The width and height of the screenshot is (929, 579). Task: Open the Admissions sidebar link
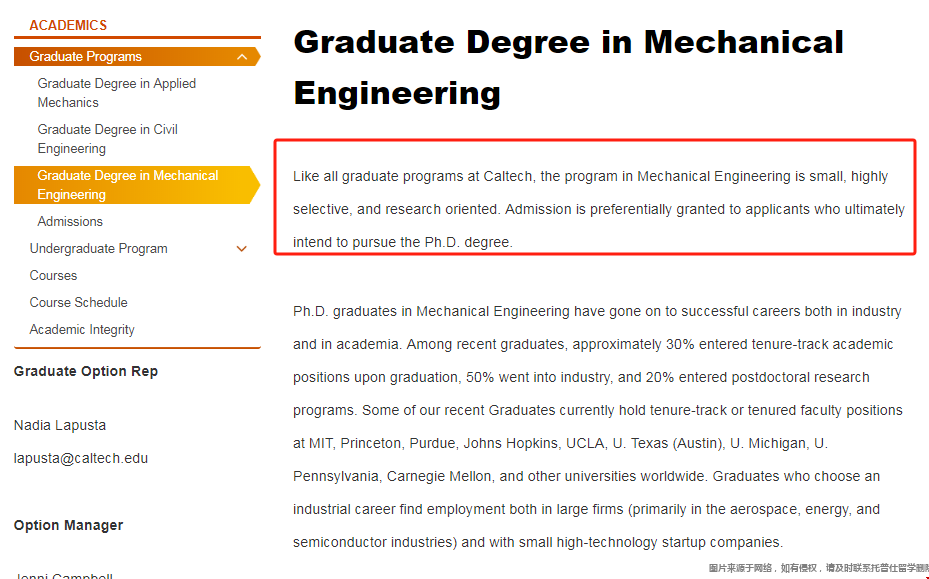pyautogui.click(x=70, y=222)
